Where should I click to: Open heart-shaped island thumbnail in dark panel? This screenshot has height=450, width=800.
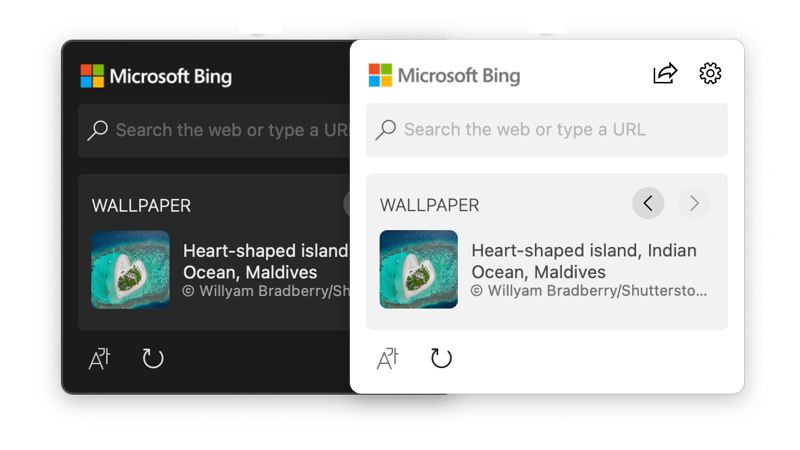click(131, 269)
